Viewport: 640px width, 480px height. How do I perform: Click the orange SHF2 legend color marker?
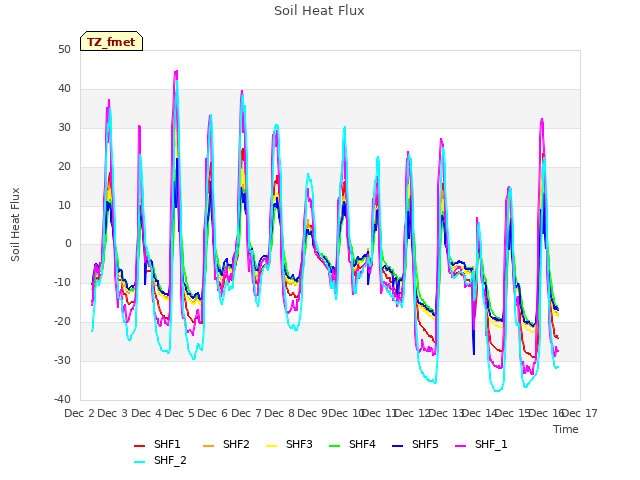click(209, 446)
